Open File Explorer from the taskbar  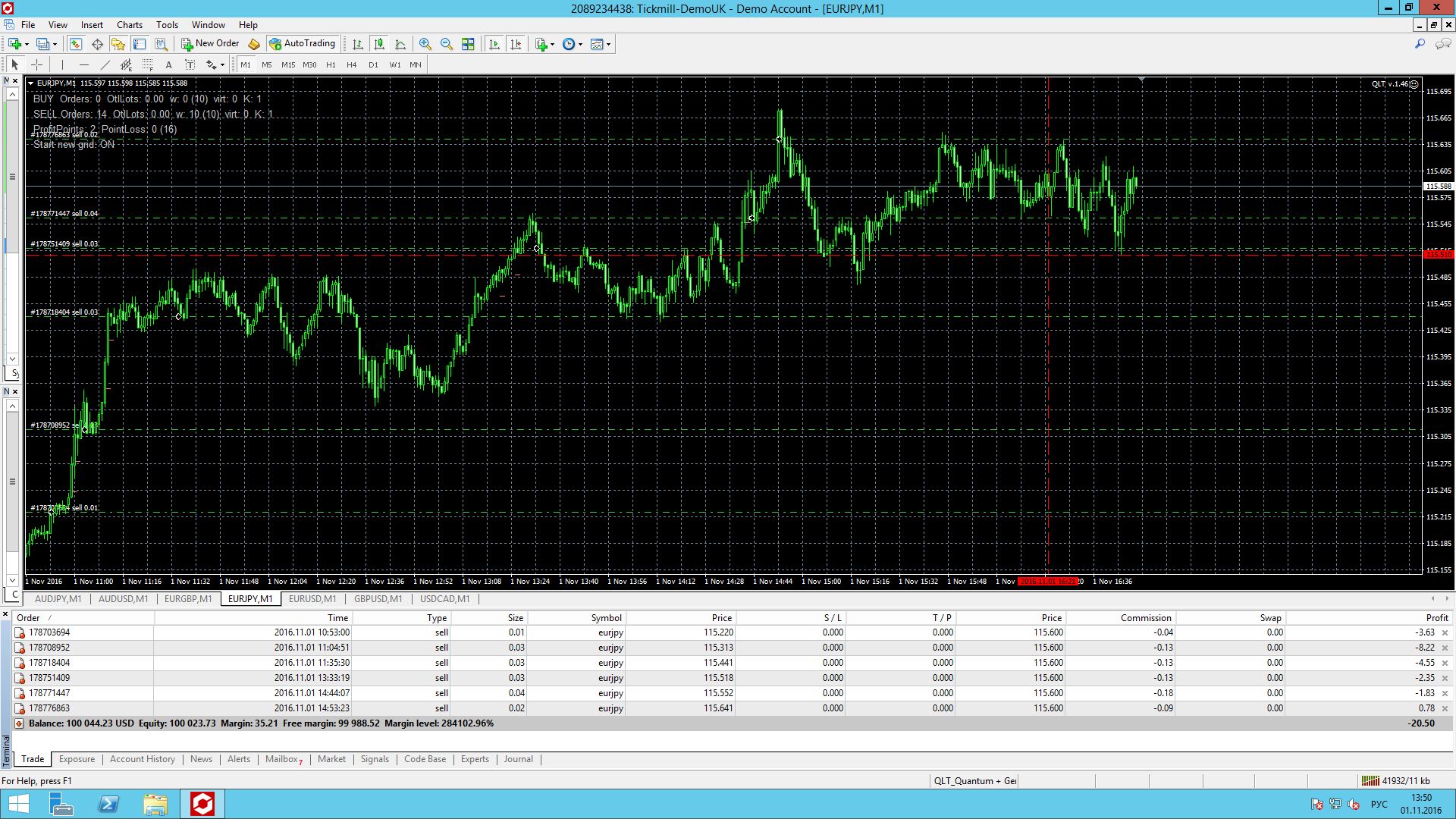point(155,804)
